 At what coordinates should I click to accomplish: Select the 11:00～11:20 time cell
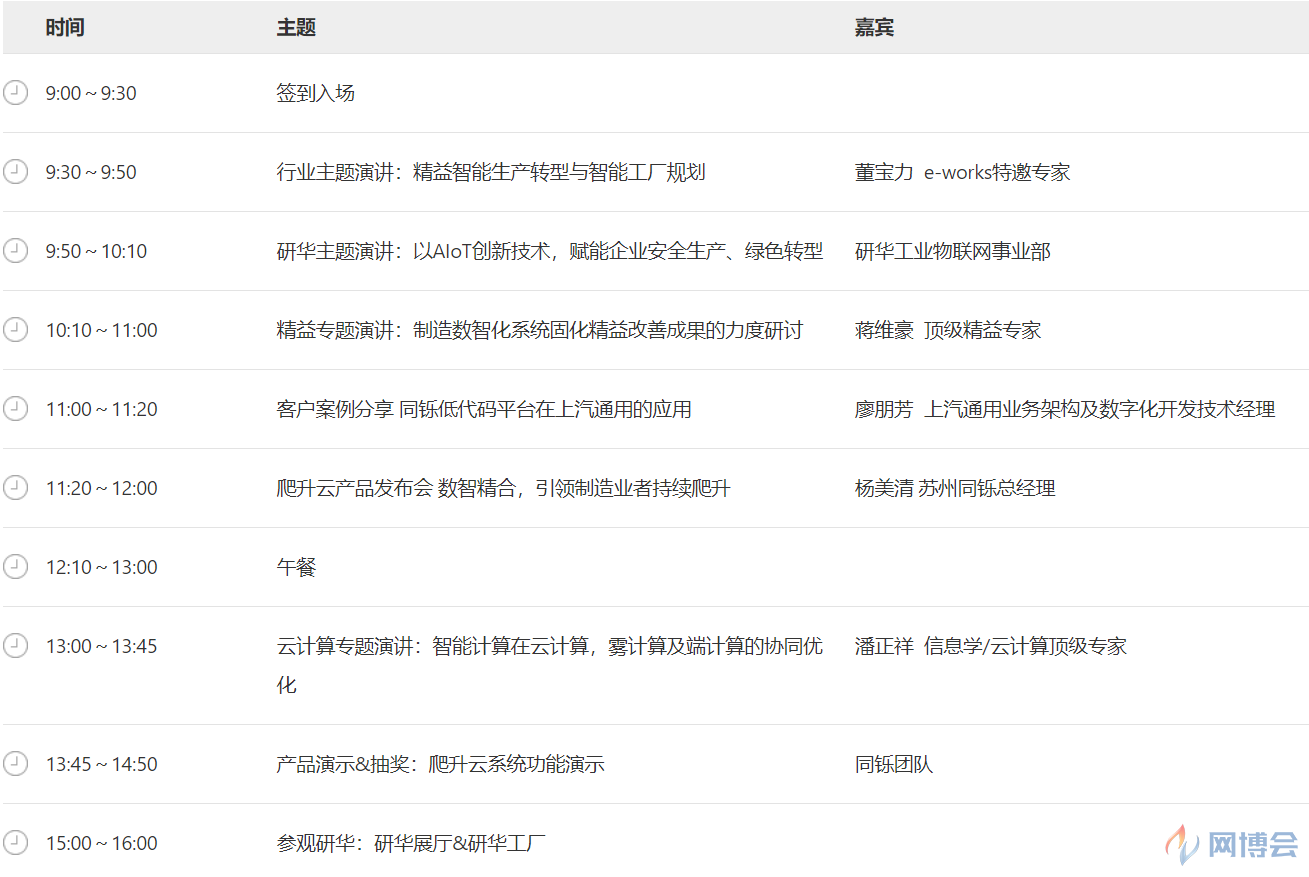pyautogui.click(x=102, y=410)
